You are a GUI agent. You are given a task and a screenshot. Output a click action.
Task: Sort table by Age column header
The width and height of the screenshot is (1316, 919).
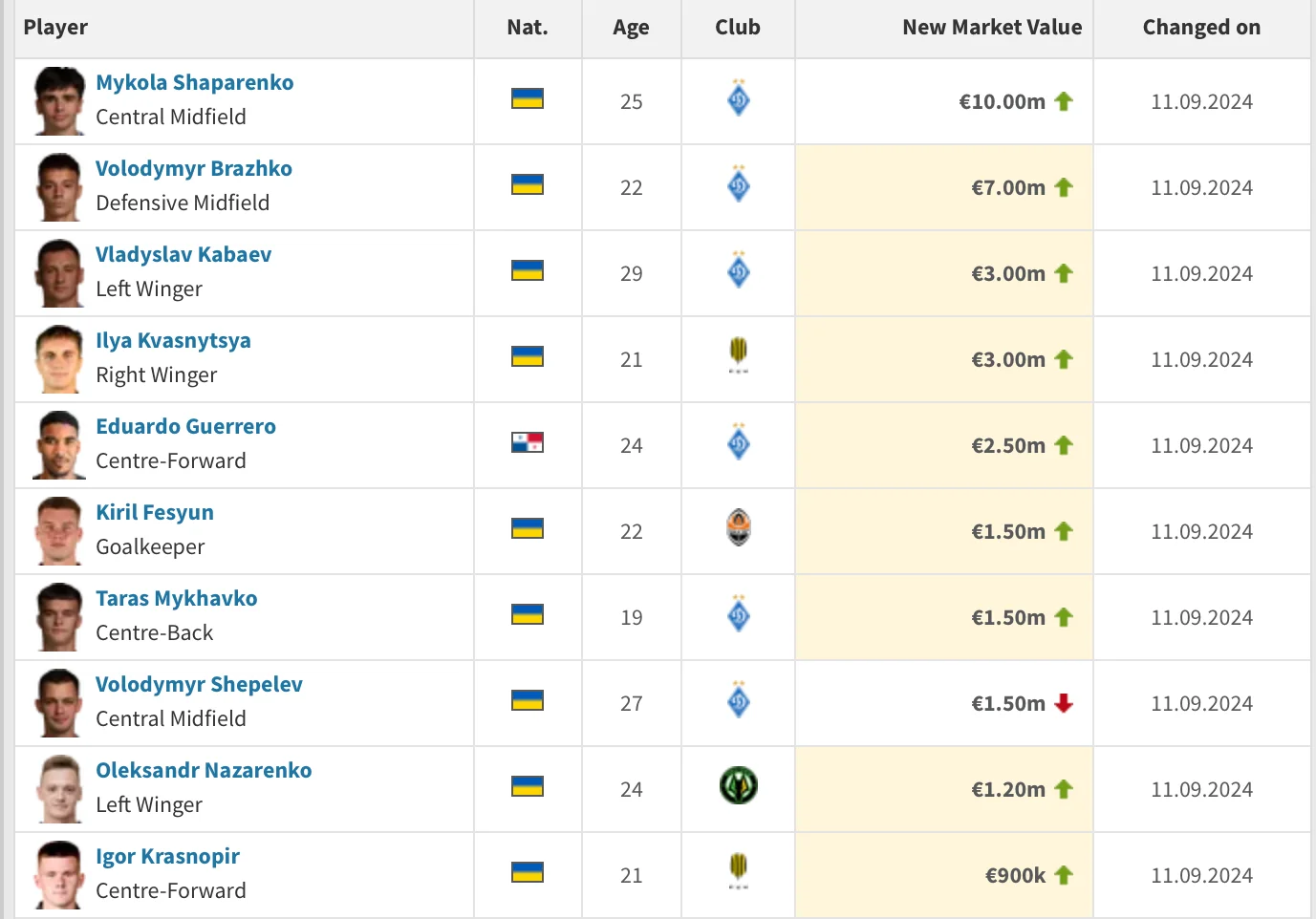tap(631, 28)
